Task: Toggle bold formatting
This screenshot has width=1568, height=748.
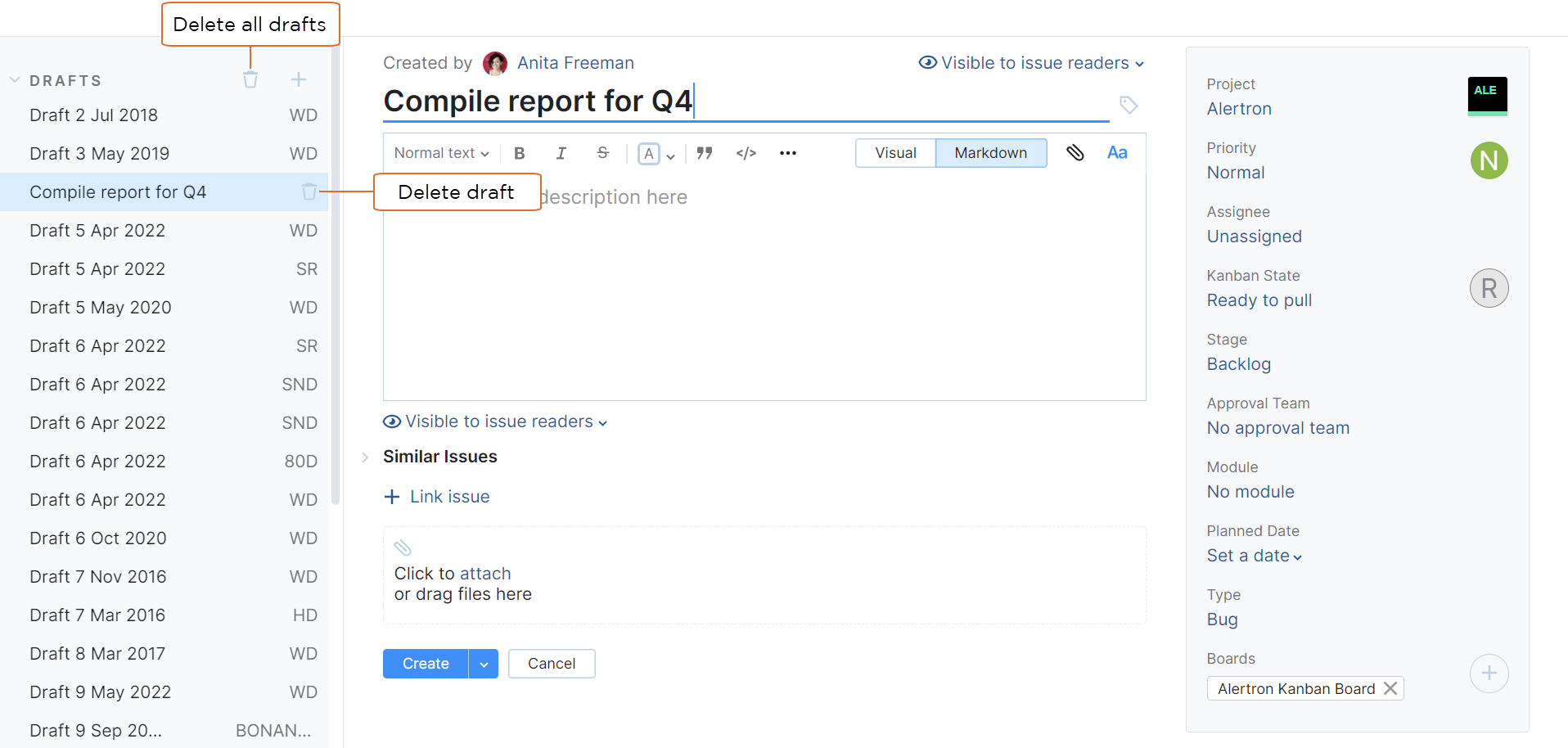Action: 520,153
